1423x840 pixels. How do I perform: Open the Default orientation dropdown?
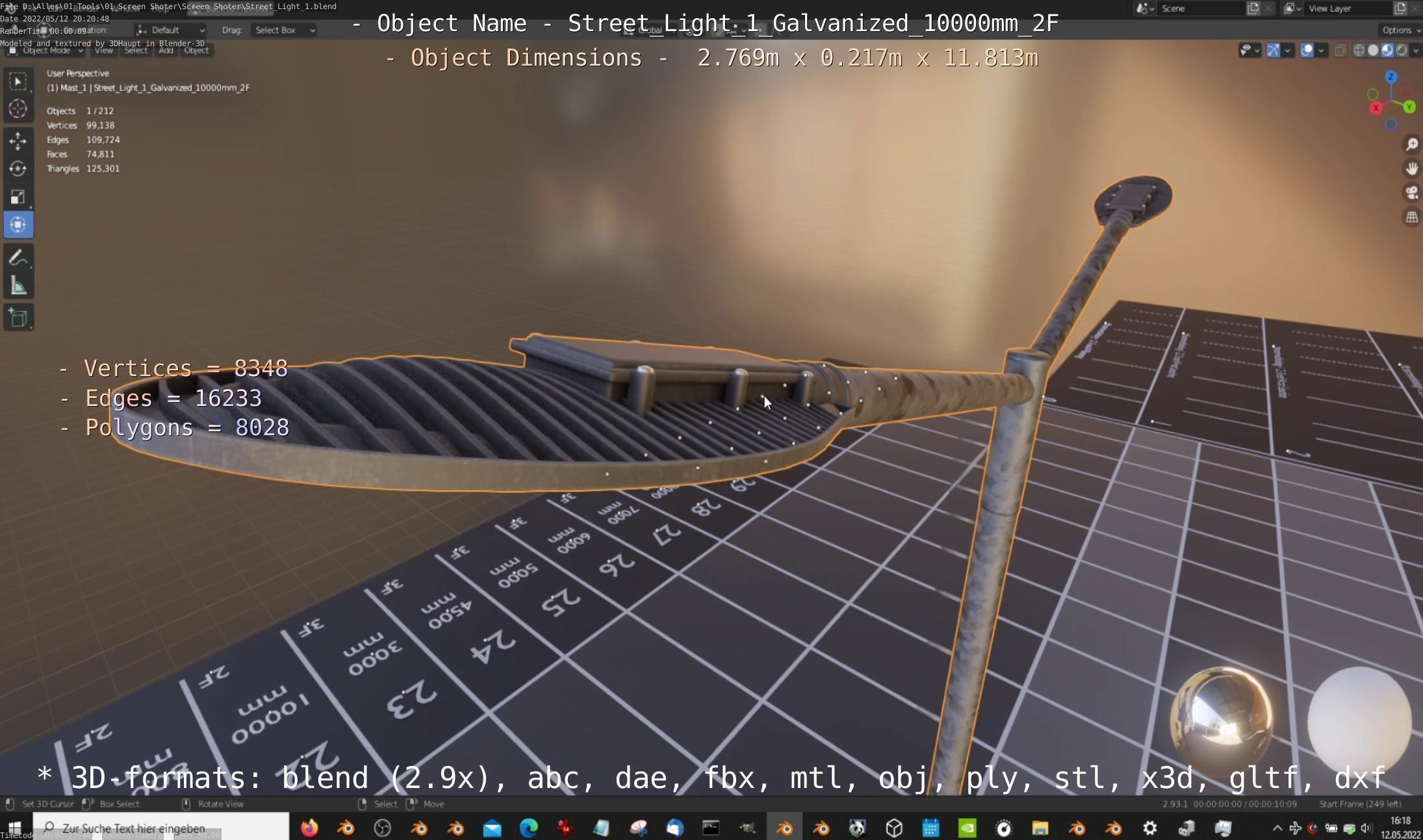[171, 30]
